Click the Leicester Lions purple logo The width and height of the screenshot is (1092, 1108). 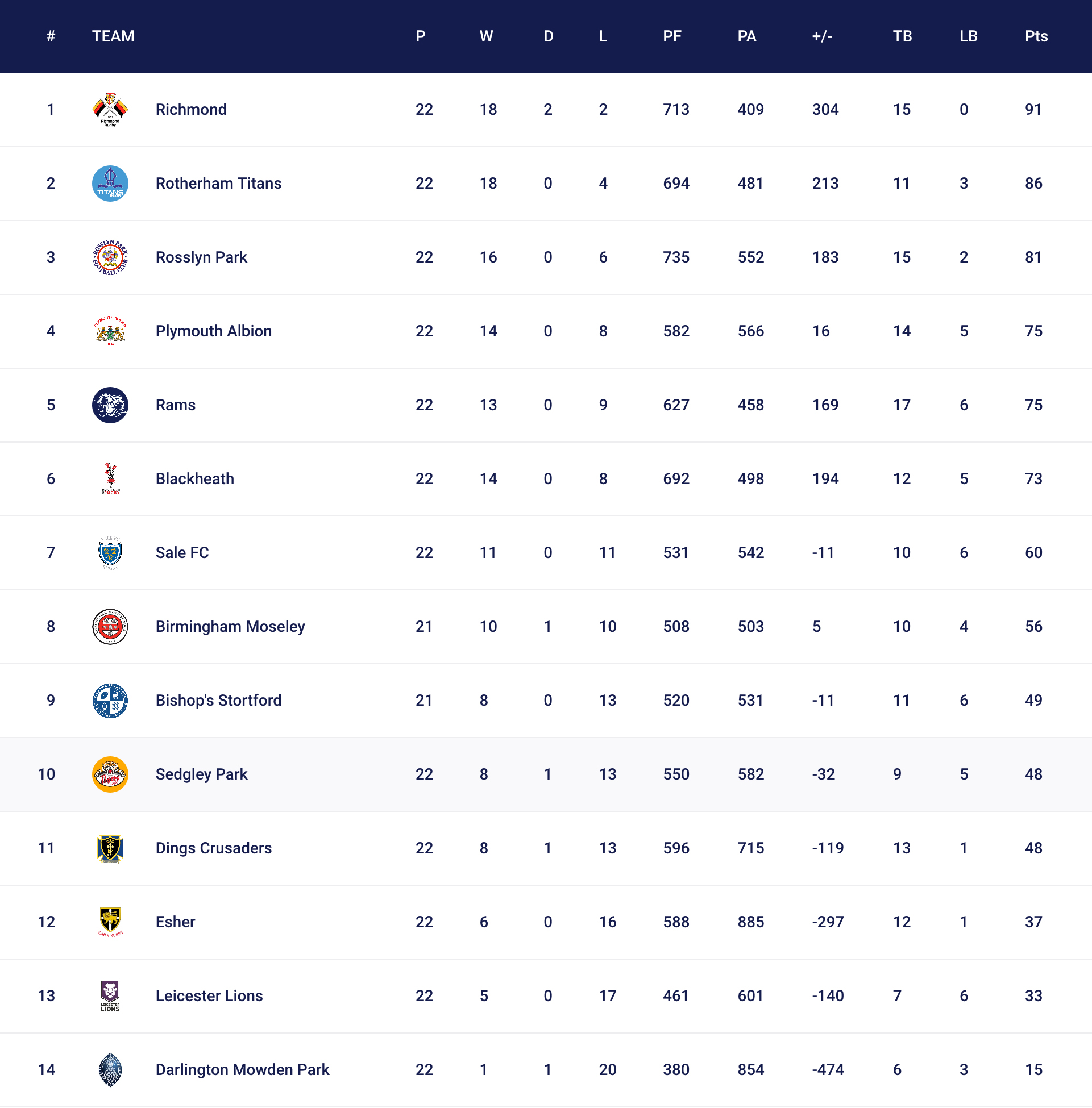110,996
